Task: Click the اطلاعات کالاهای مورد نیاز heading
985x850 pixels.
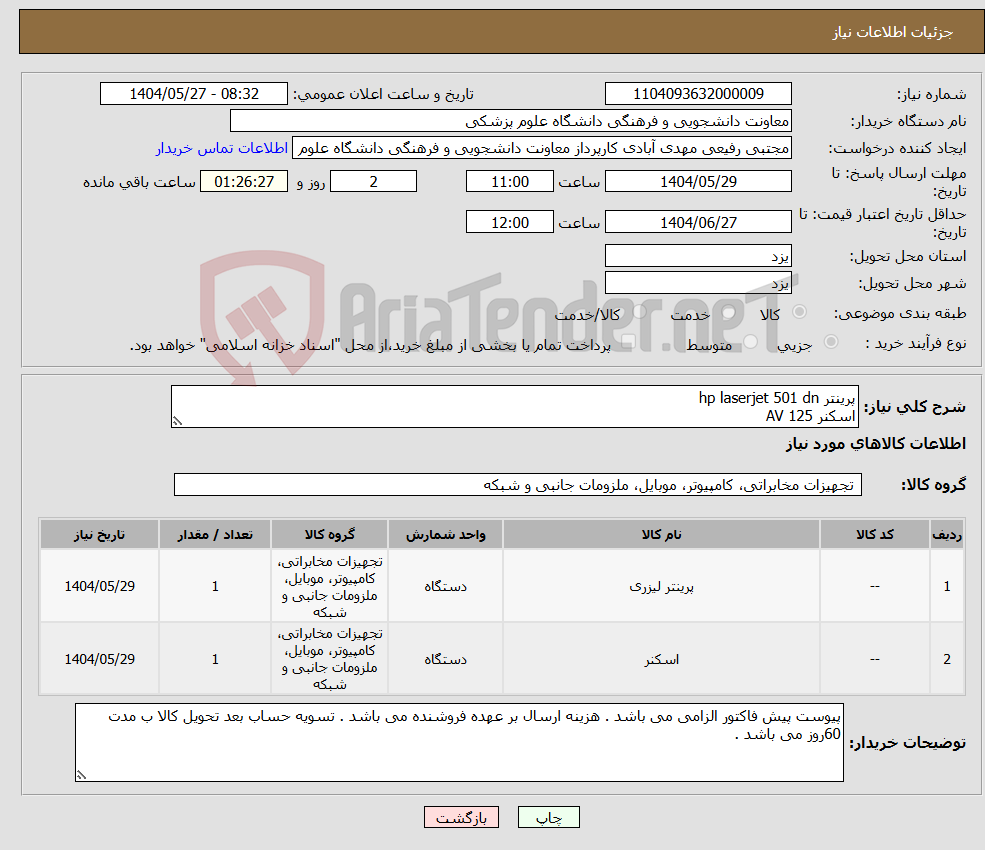Action: 875,444
